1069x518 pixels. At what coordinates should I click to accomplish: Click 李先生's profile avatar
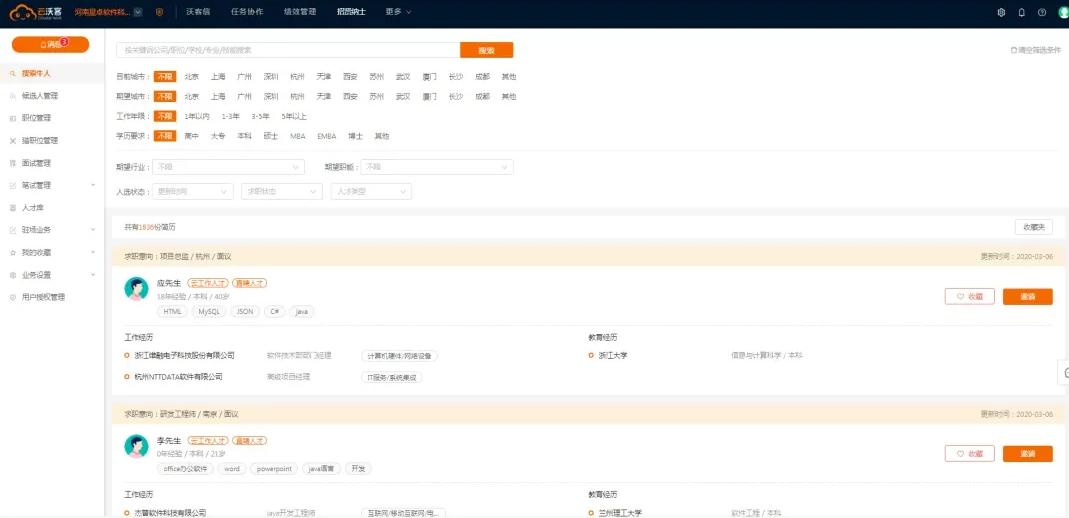[x=136, y=446]
